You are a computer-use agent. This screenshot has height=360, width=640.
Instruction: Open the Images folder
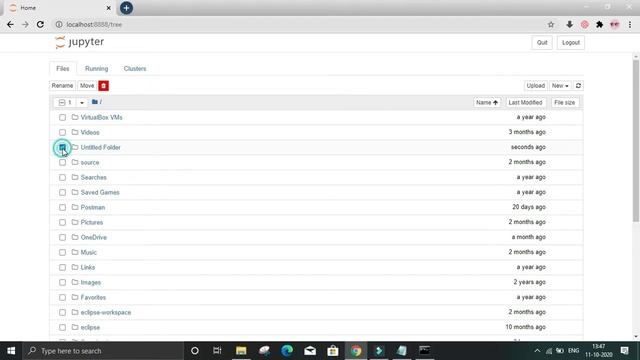pos(91,282)
